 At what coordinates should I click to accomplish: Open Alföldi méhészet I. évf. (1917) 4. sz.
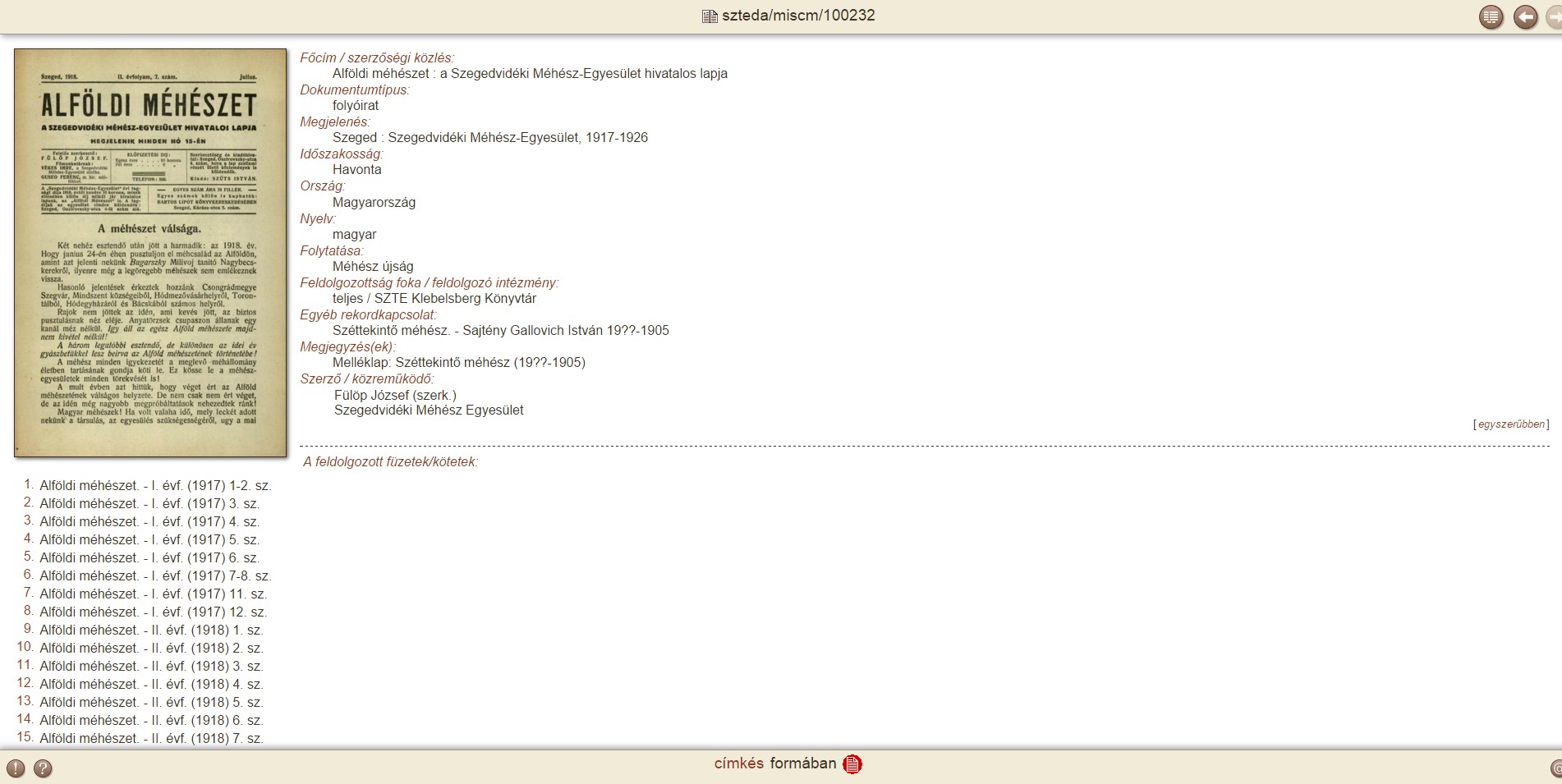click(x=149, y=521)
